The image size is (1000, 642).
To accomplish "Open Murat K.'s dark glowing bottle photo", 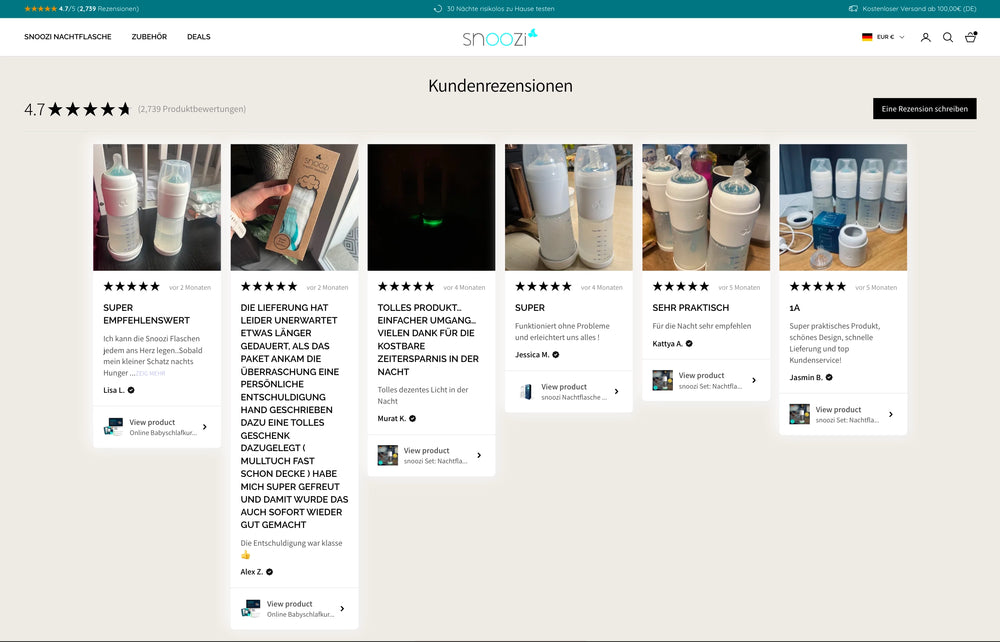I will pyautogui.click(x=431, y=207).
